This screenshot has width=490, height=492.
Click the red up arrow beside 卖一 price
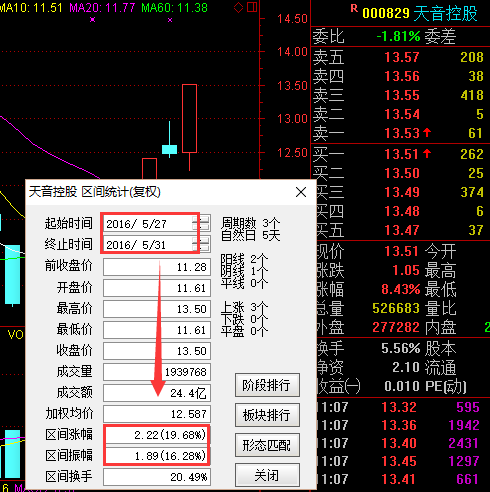427,133
